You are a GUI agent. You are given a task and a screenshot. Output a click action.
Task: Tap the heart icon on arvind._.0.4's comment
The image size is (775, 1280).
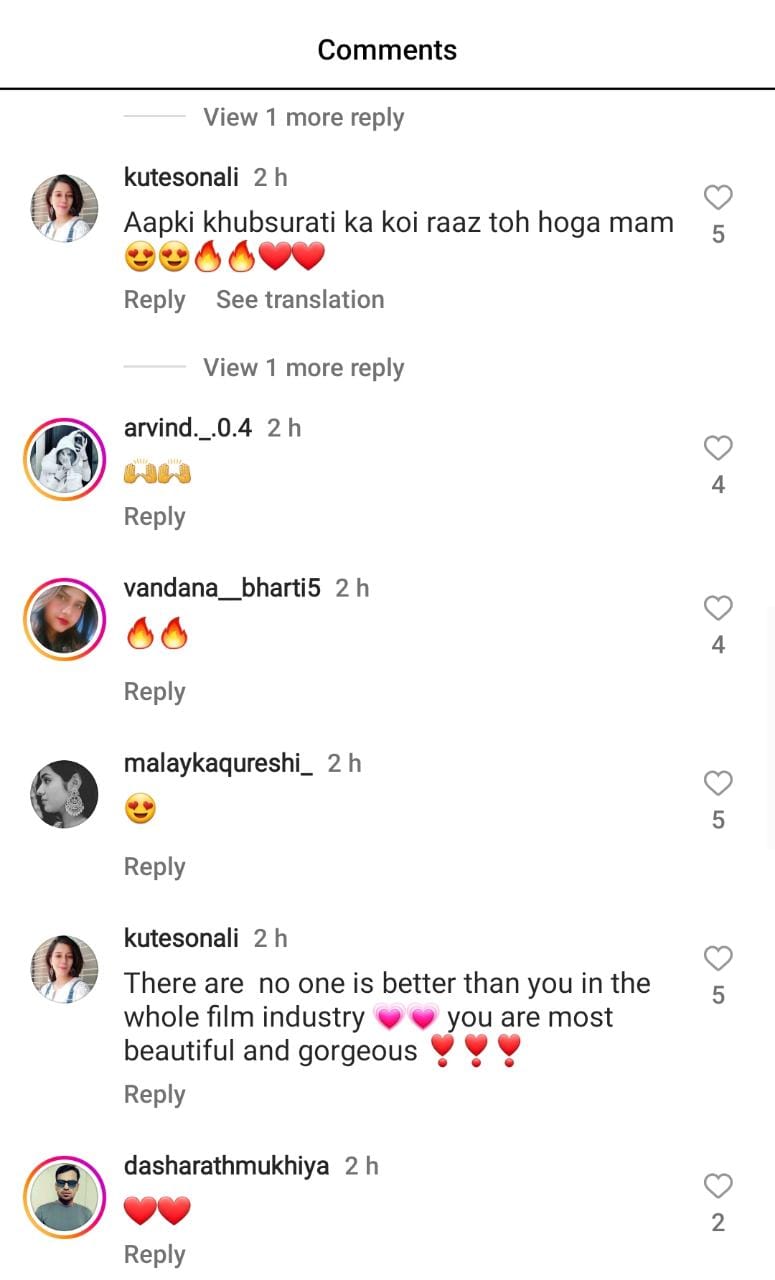click(717, 448)
